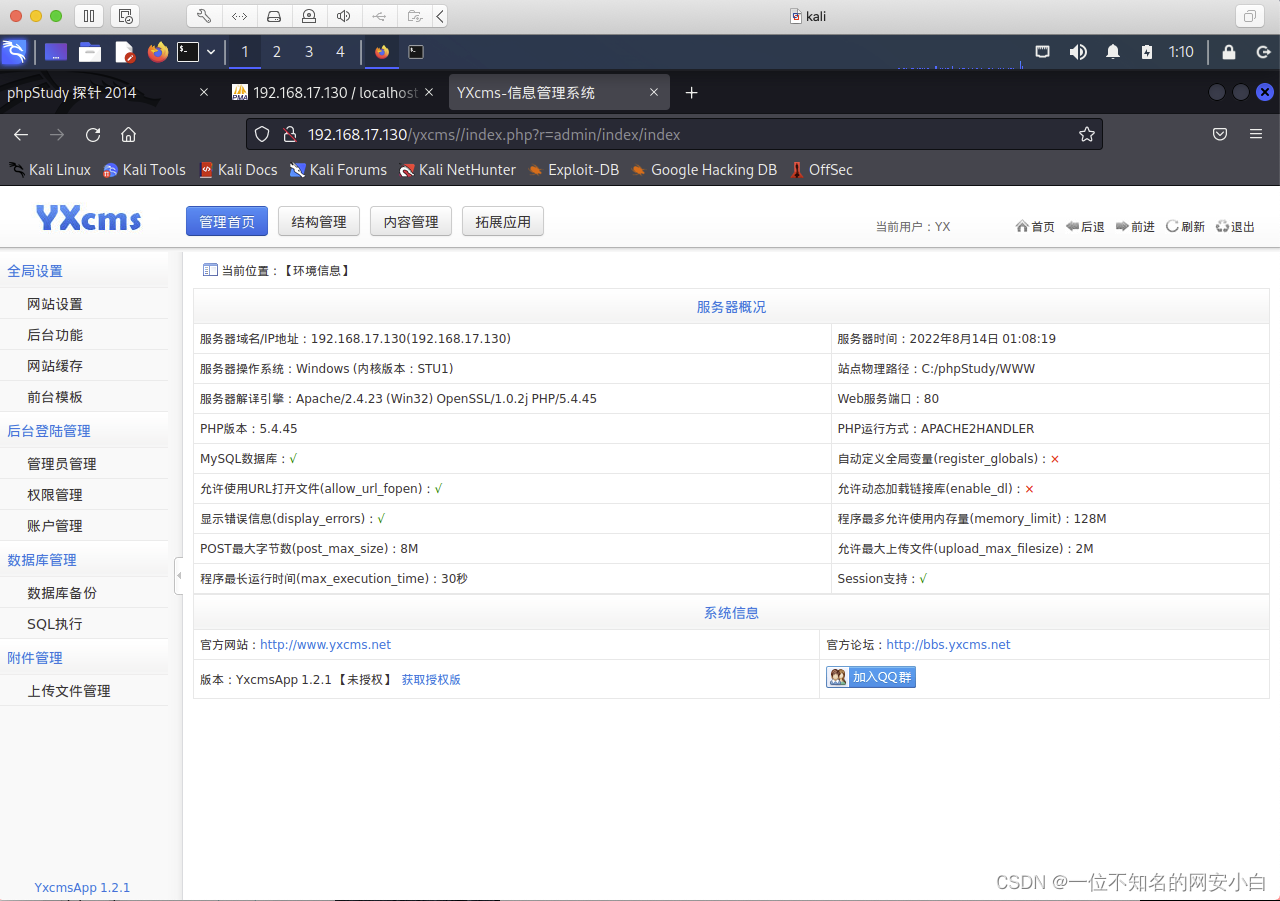1280x901 pixels.
Task: Switch to workspace 2
Action: click(277, 52)
